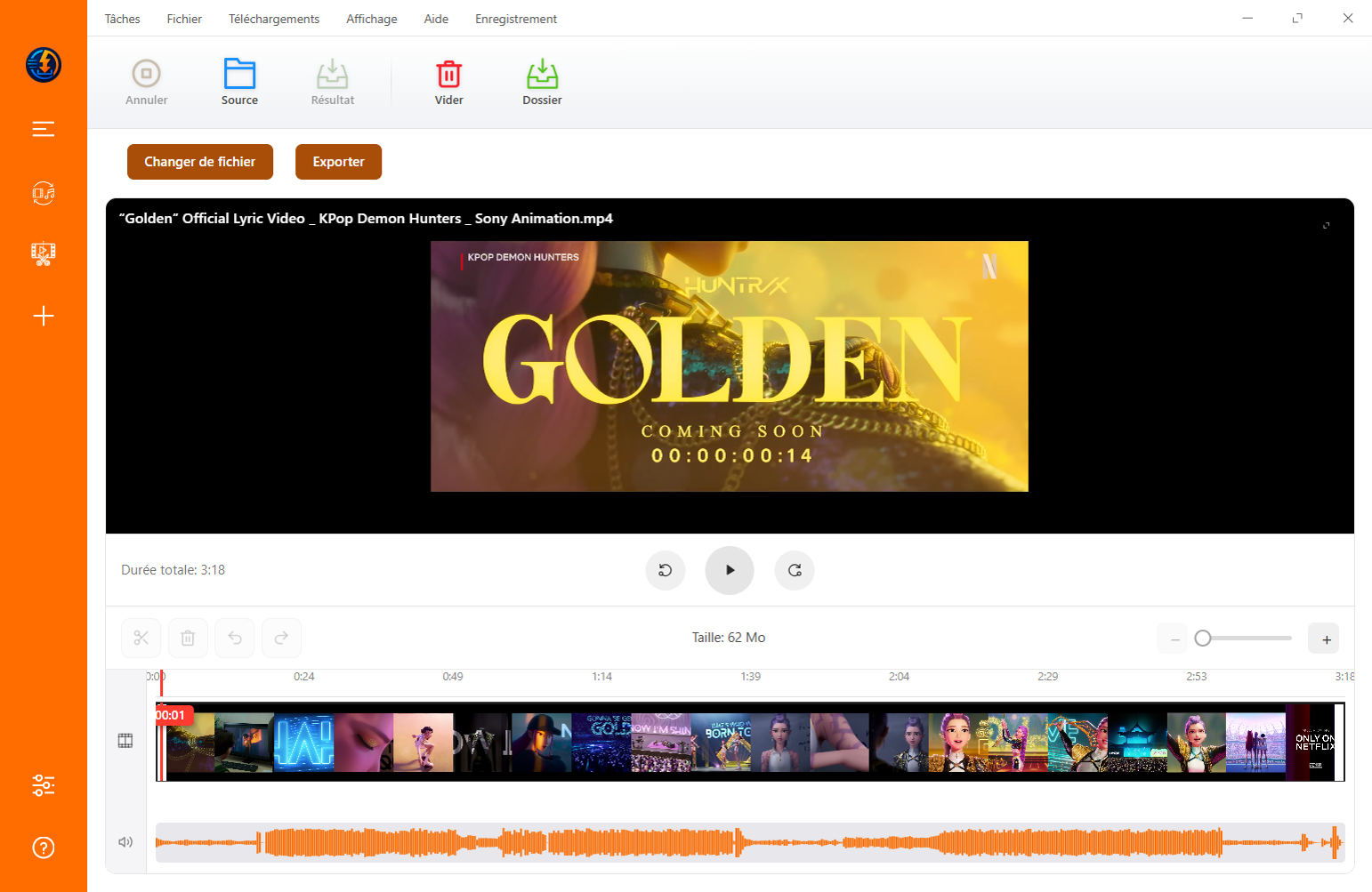Click the plus icon in sidebar
The image size is (1372, 892).
click(44, 316)
